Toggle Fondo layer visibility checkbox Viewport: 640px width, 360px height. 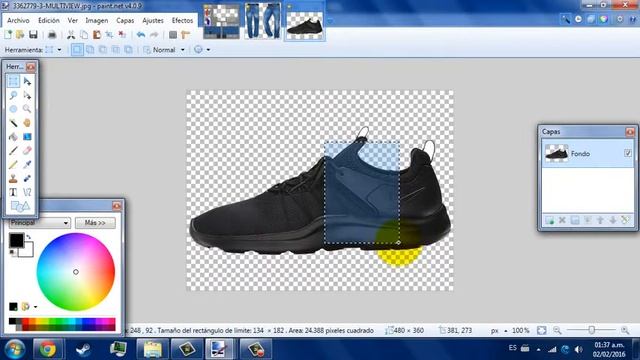coord(628,153)
